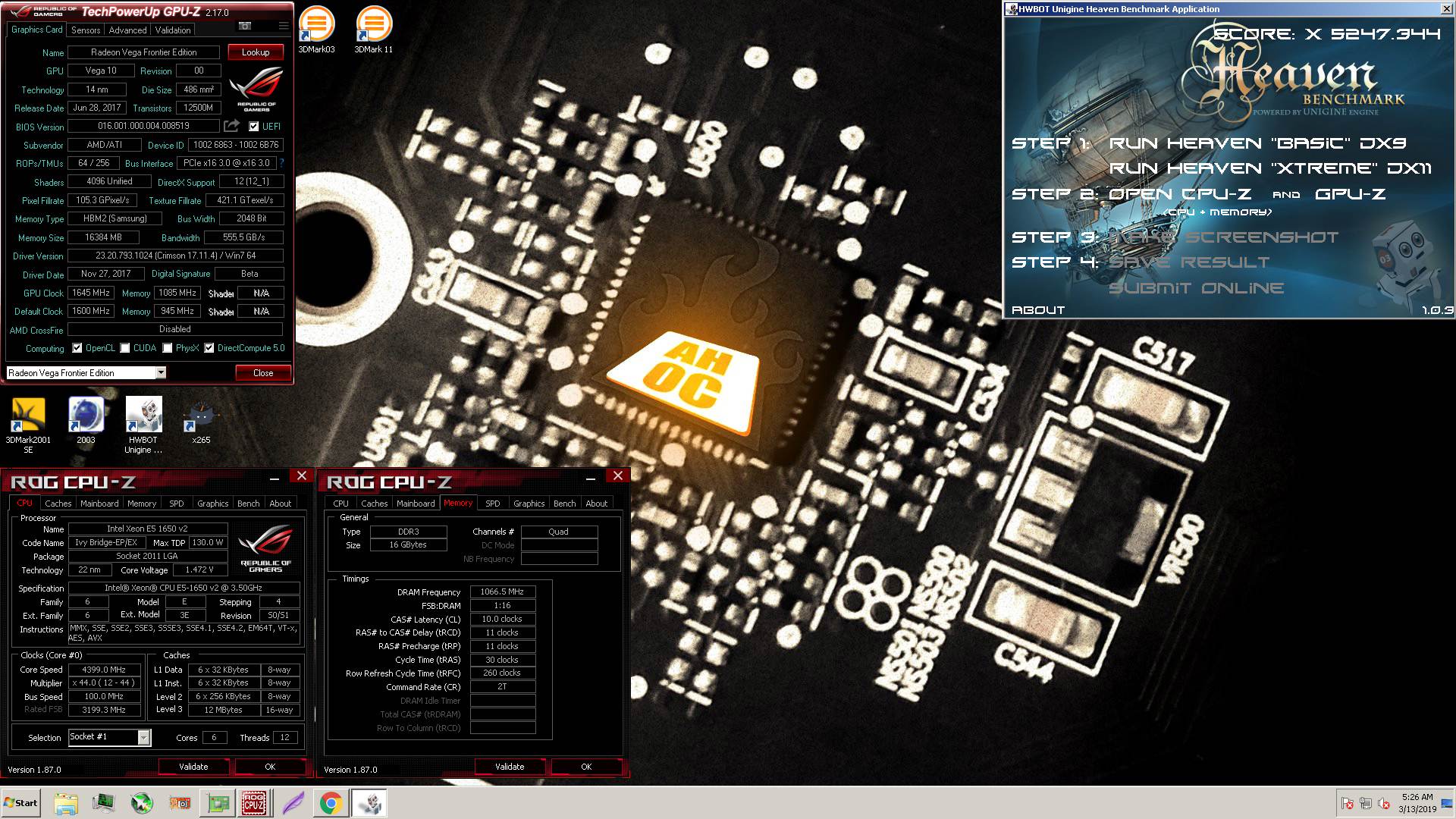Click OK in the left CPU-Z window

[270, 767]
